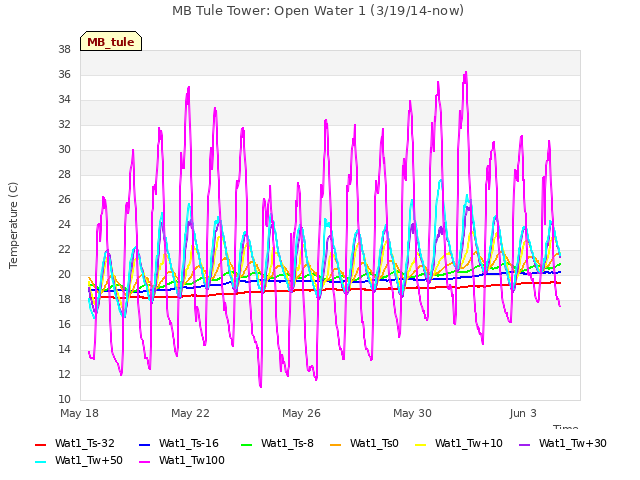Click the 10 y-axis tick label
640x480 pixels.
pos(64,399)
